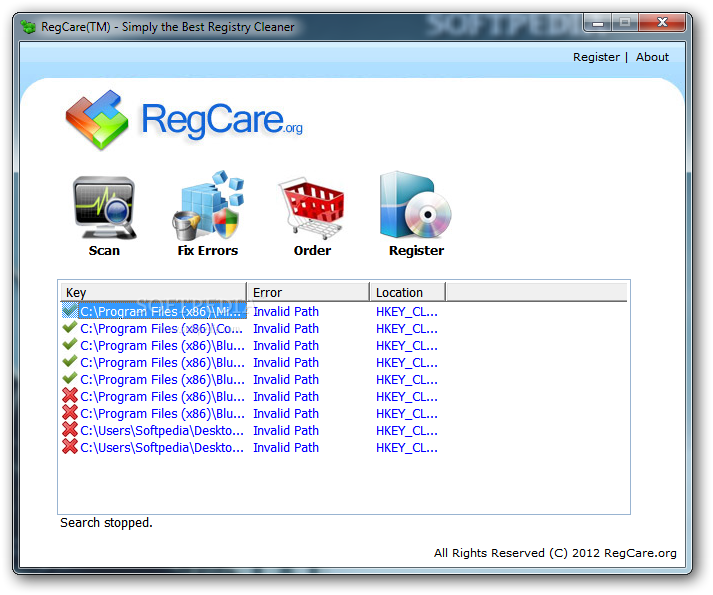Uncheck the green checkmark on the \Mi... row
713x595 pixels.
(70, 311)
